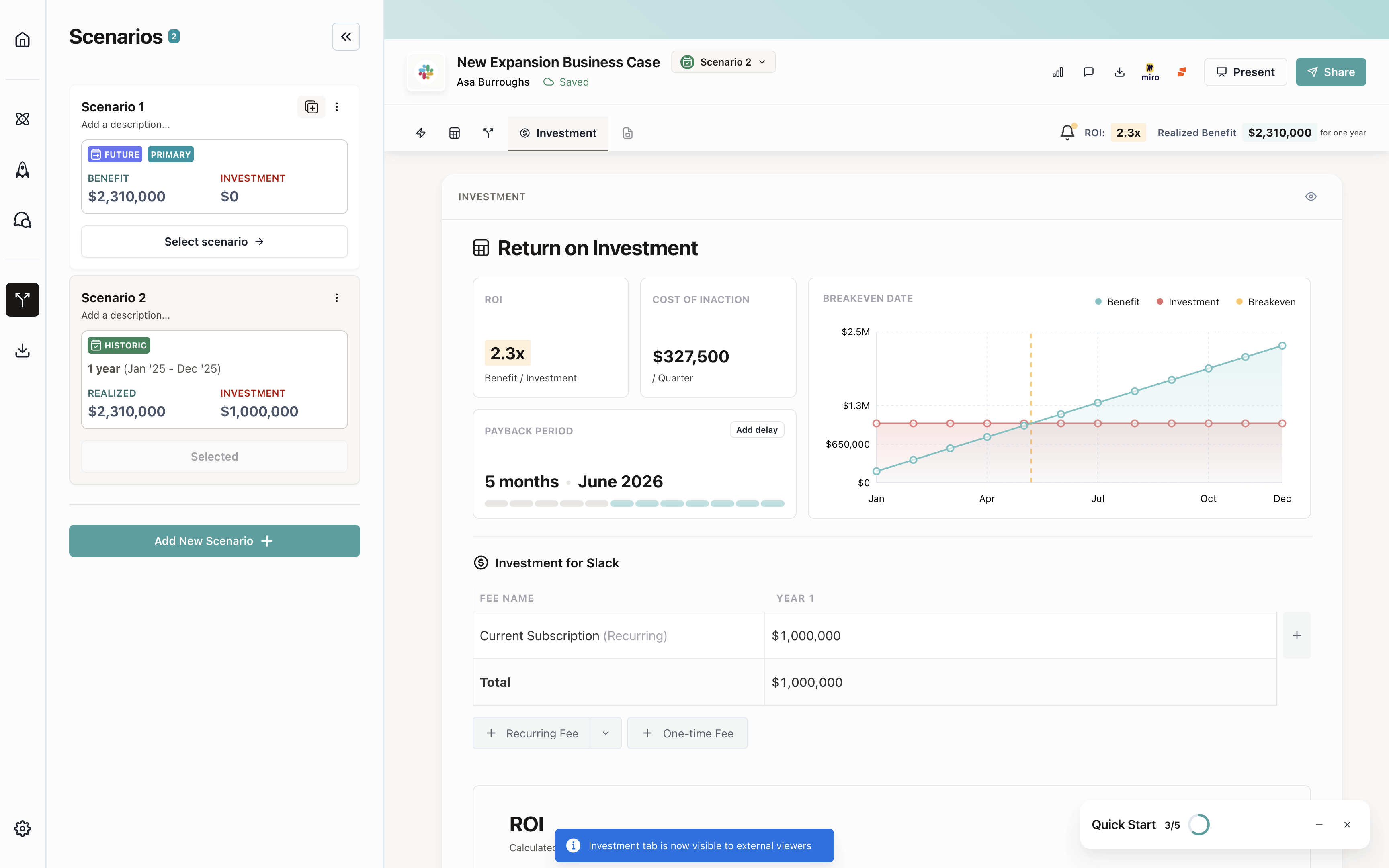Toggle Investment section visibility eye icon

pyautogui.click(x=1310, y=197)
